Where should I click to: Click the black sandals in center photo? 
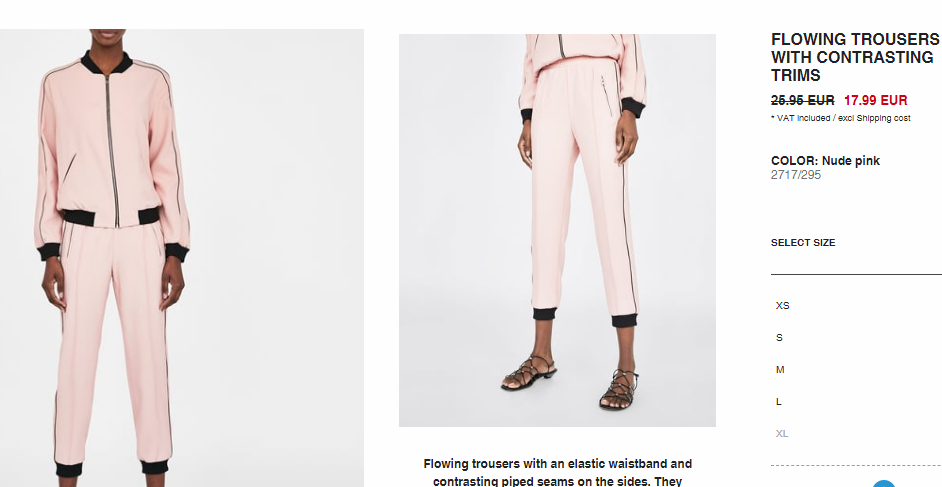(x=570, y=381)
